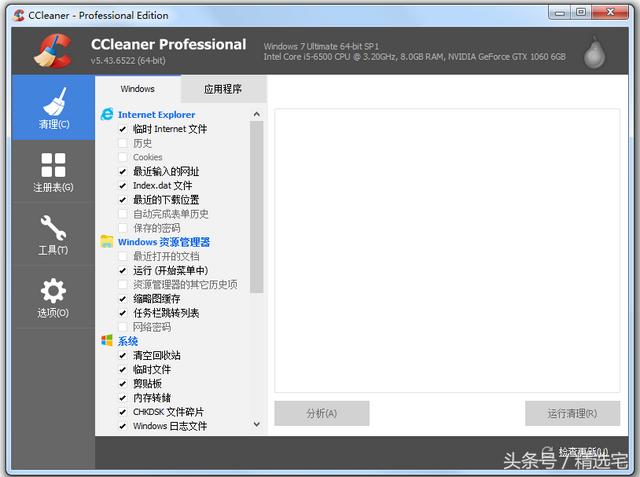Click the CCleaner logo in the header

[x=52, y=51]
